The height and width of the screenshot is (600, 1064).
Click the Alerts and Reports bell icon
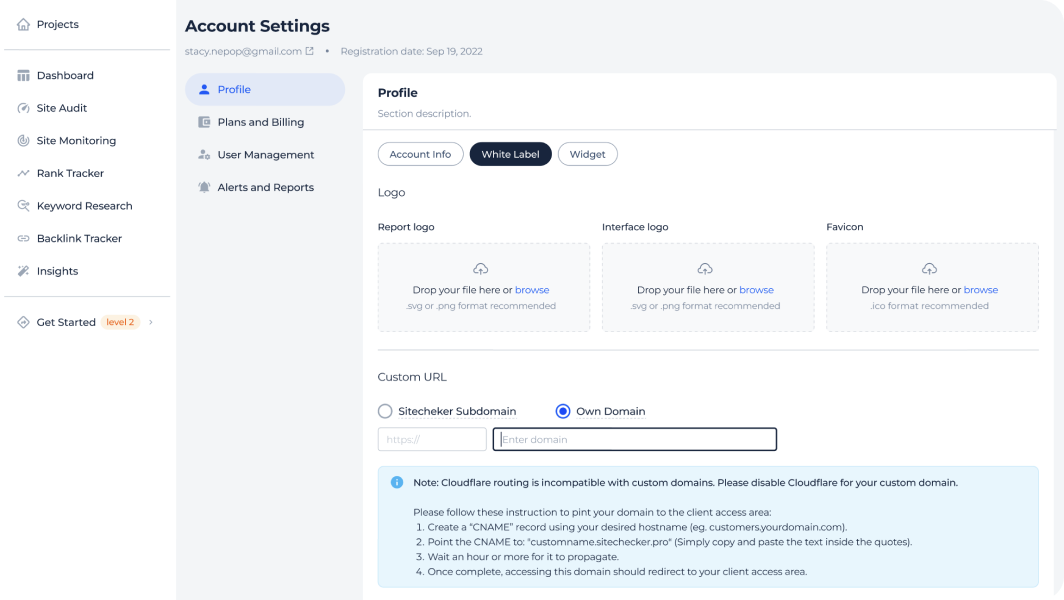pyautogui.click(x=204, y=187)
